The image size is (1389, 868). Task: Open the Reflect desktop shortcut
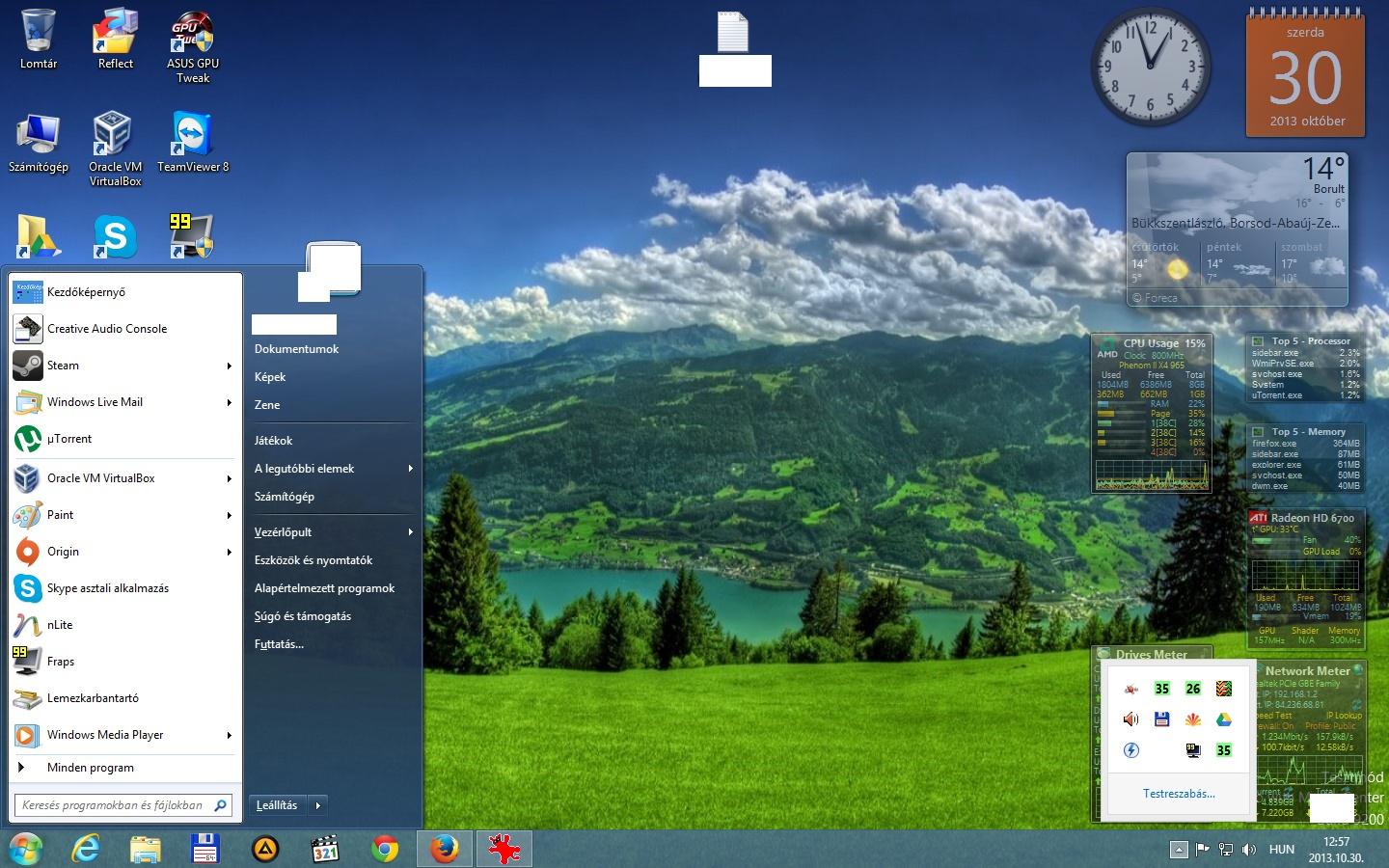tap(115, 39)
